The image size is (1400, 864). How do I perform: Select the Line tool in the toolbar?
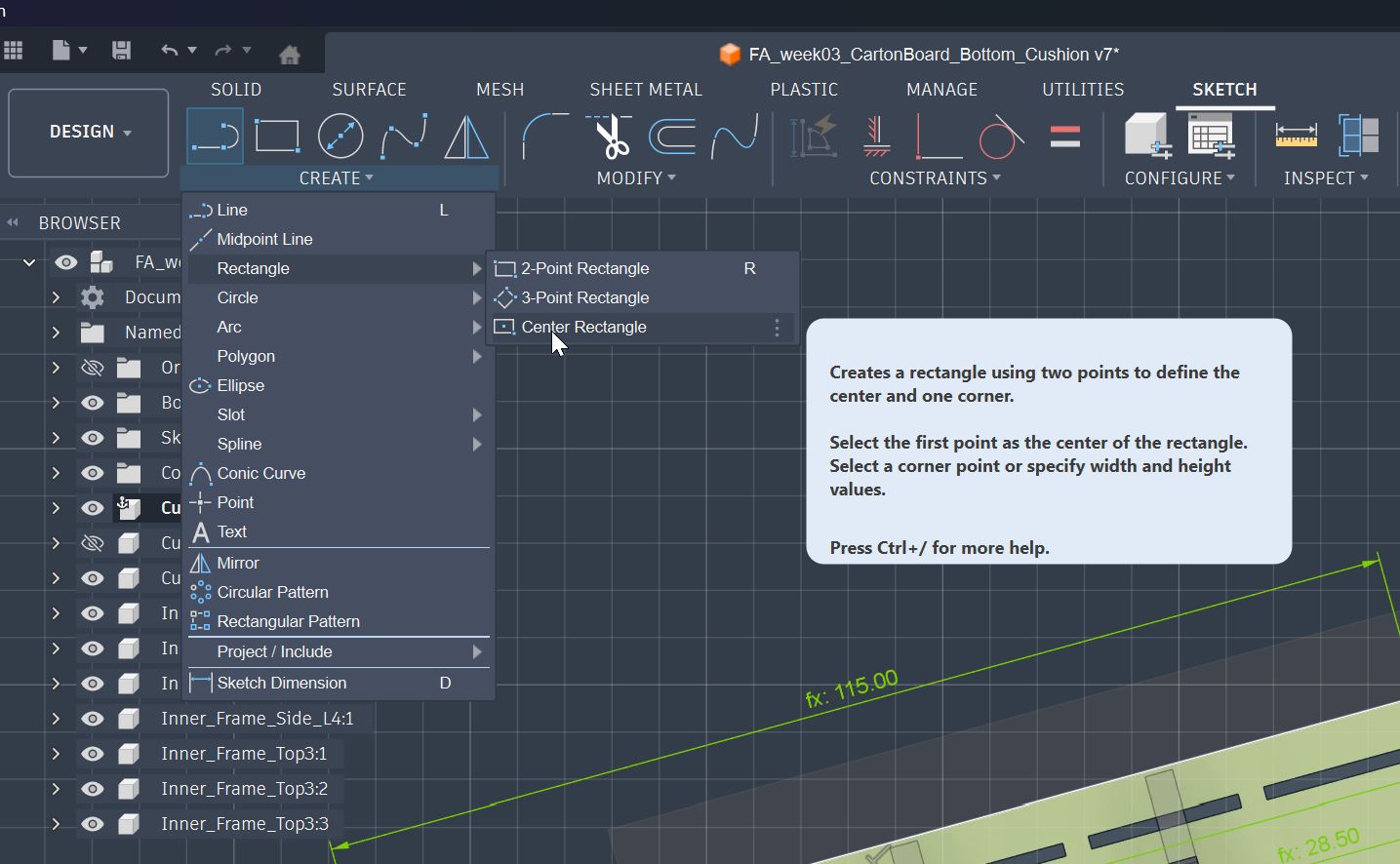point(216,137)
